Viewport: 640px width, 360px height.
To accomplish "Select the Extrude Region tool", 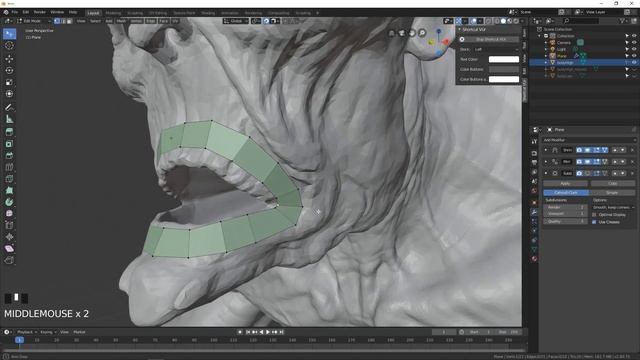I will click(x=9, y=132).
